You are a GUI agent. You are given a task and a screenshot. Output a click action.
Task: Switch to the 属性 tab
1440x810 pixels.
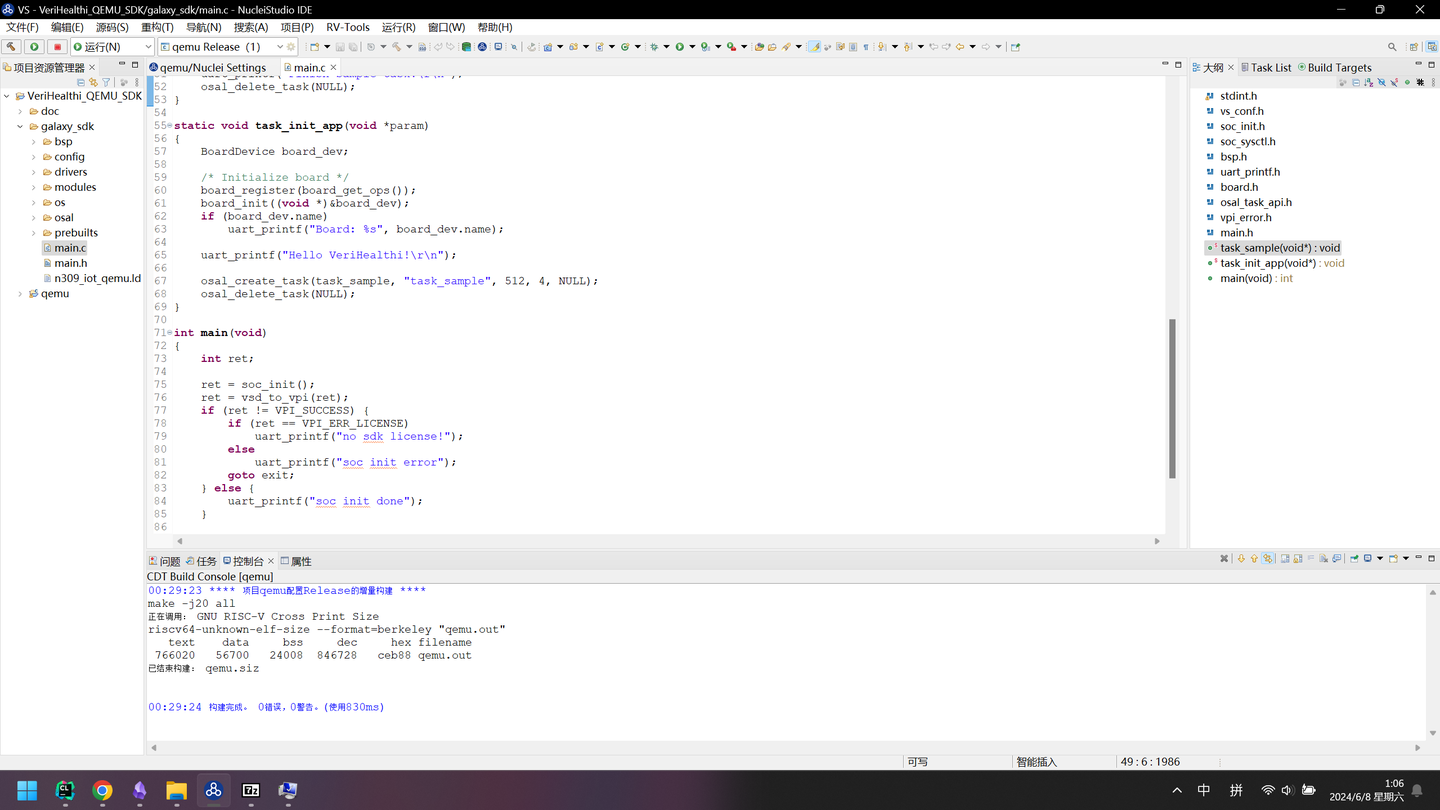pyautogui.click(x=296, y=561)
